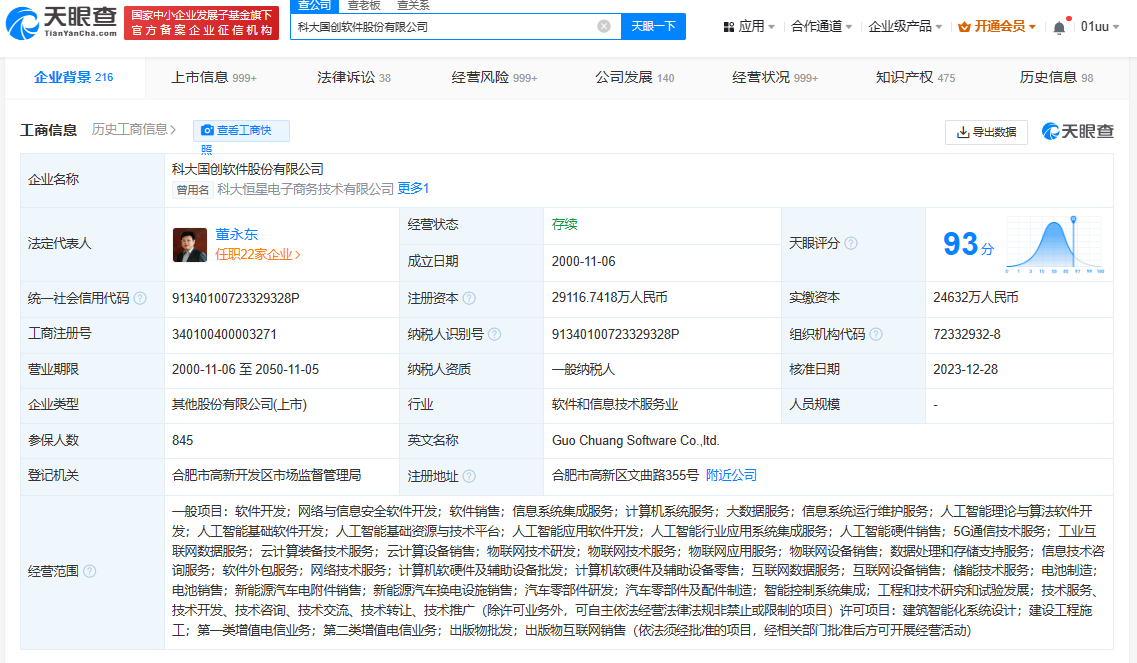
Task: Clear the search box with X icon
Action: [604, 27]
